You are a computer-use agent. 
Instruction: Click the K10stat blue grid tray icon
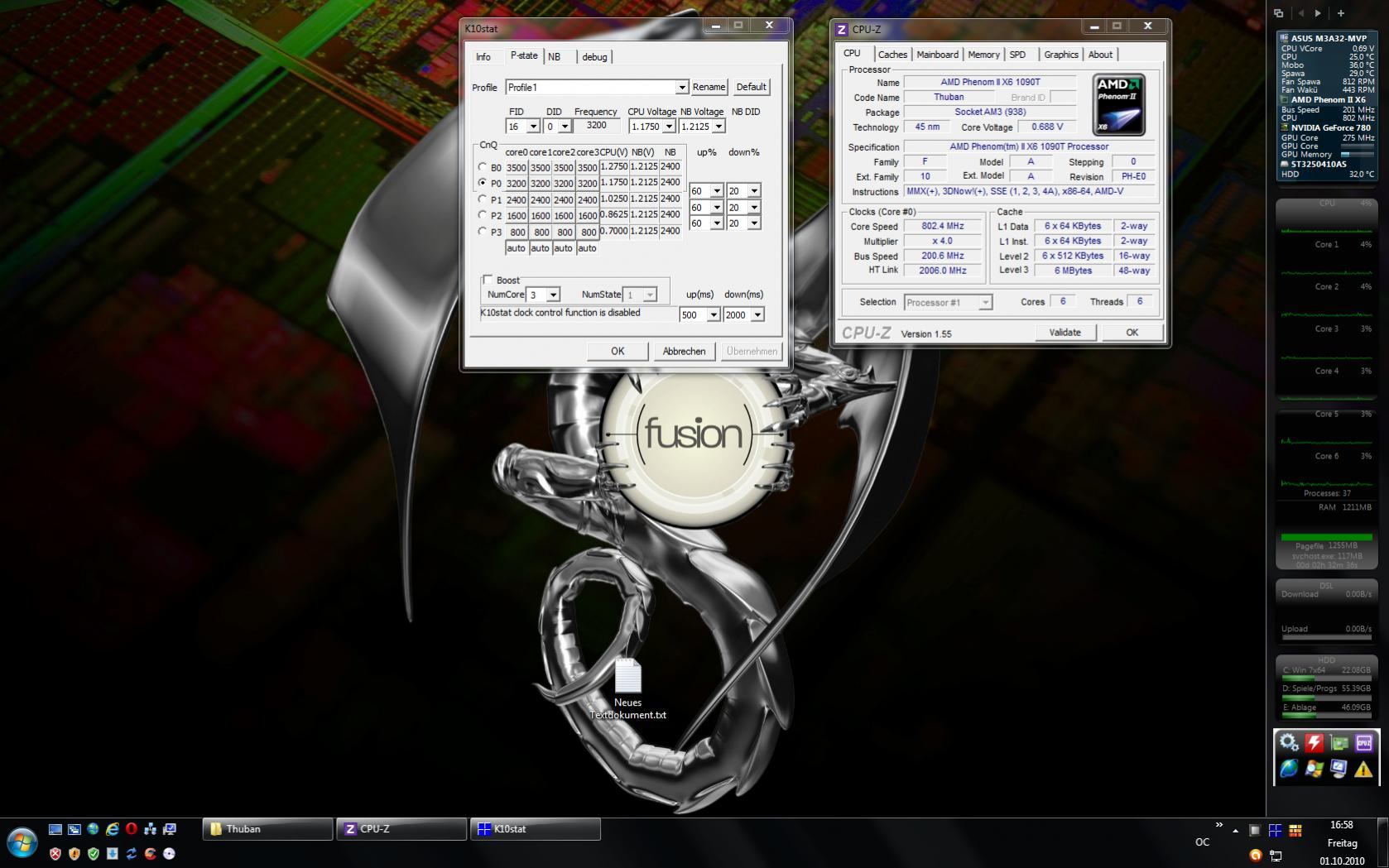coord(1275,830)
